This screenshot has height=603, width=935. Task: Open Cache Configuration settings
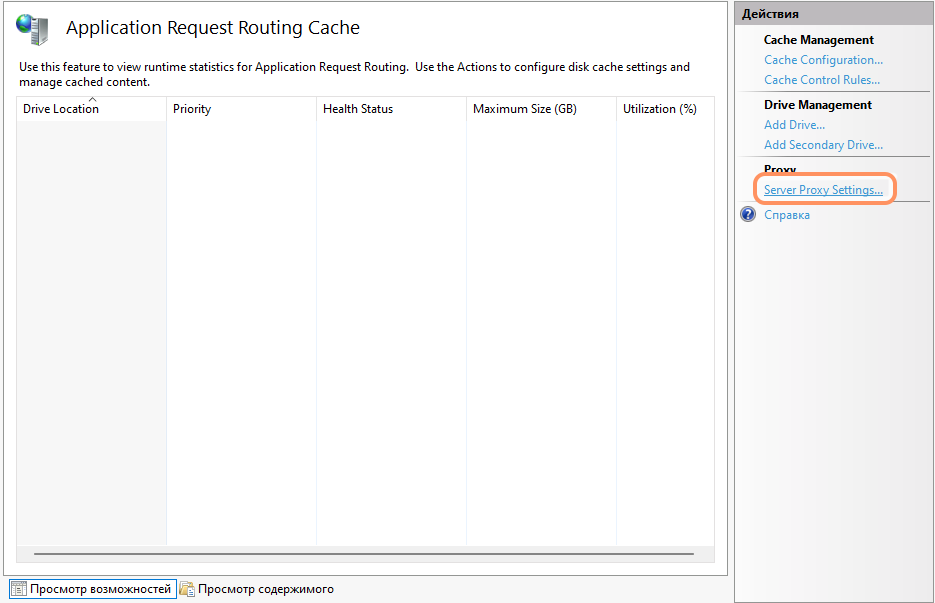pos(823,60)
